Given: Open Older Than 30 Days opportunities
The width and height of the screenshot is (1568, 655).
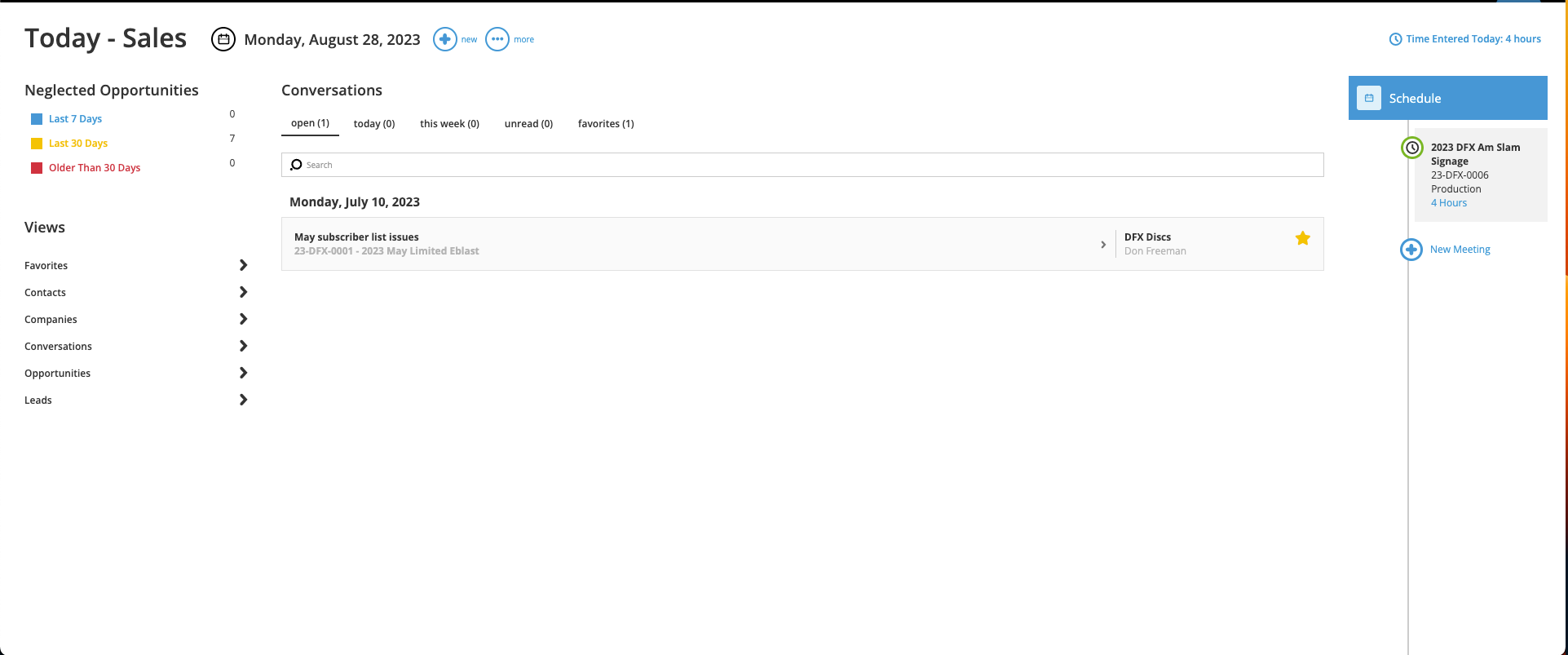Looking at the screenshot, I should click(x=95, y=168).
